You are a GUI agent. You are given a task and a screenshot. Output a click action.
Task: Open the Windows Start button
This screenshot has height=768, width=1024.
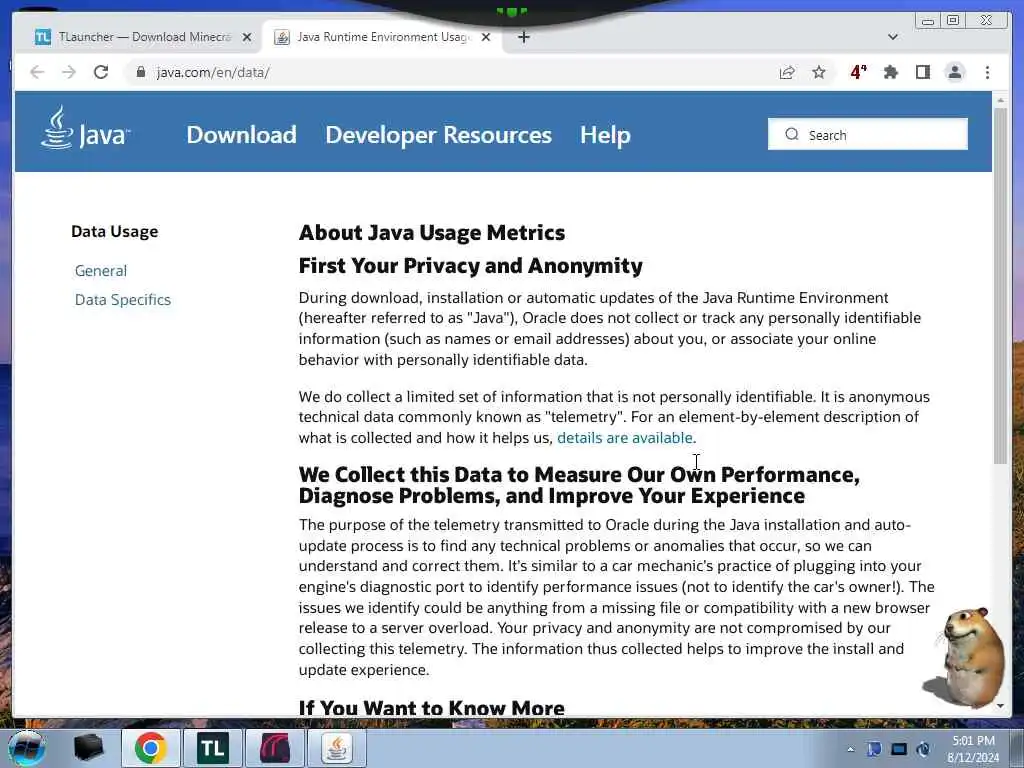pos(26,748)
